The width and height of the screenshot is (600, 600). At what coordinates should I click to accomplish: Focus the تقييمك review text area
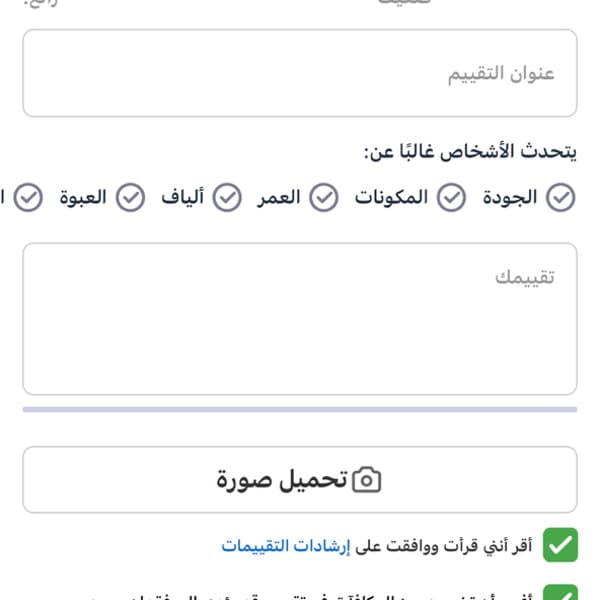(300, 319)
